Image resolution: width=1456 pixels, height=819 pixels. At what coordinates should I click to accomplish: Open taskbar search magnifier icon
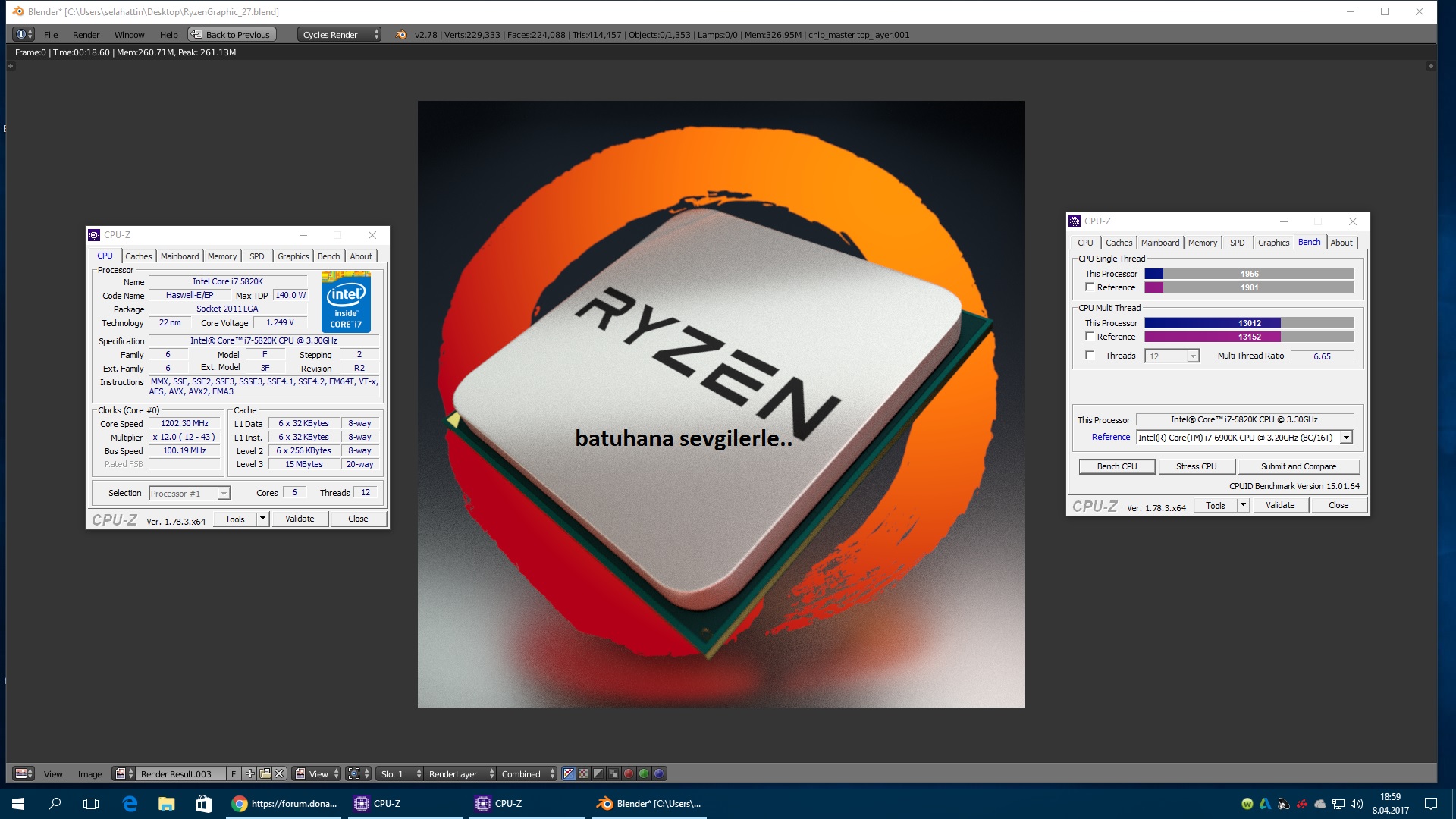click(x=55, y=803)
